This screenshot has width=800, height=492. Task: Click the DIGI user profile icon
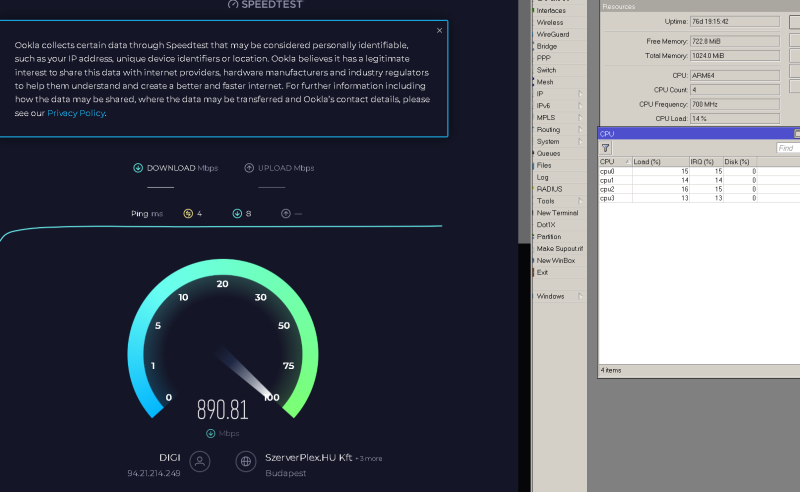[200, 461]
